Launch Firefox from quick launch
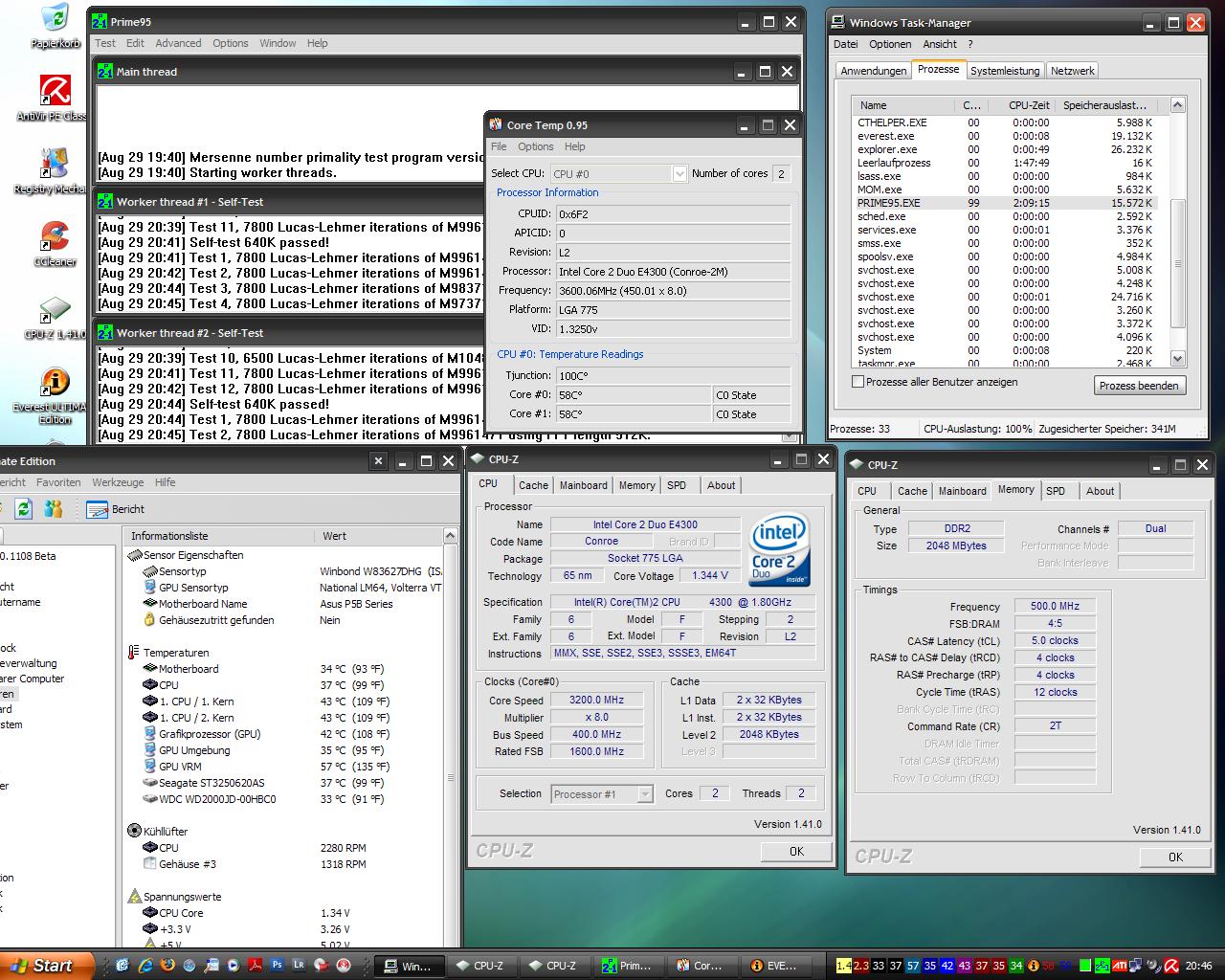Screen dimensions: 1225x980 click(167, 966)
